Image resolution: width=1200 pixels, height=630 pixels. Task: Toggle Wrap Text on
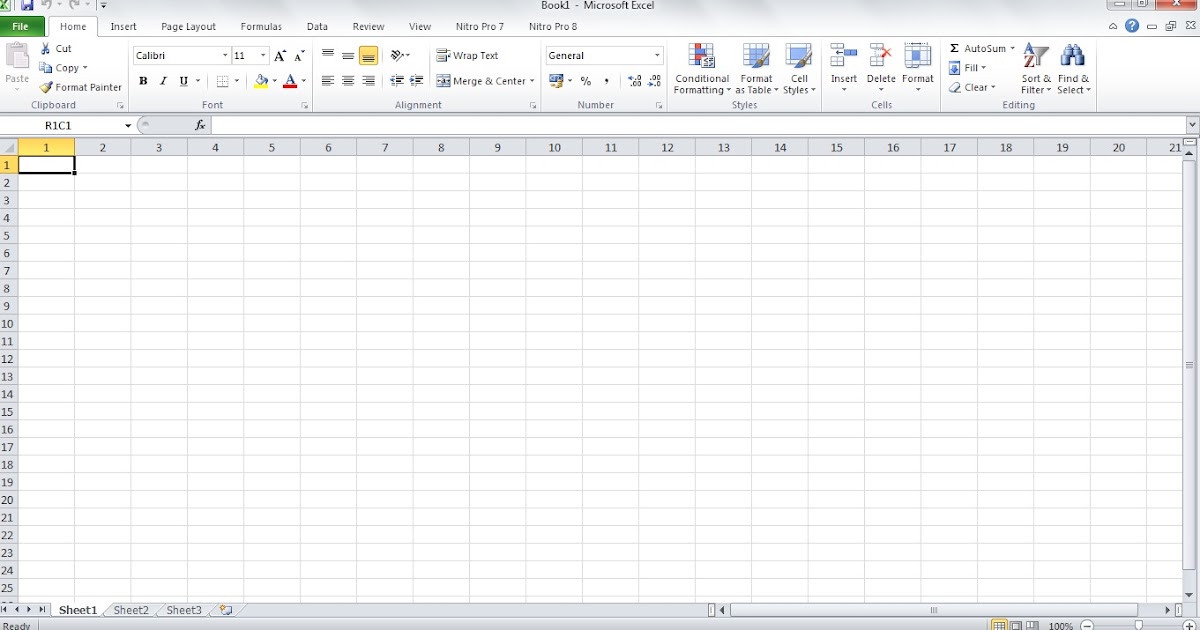(466, 55)
